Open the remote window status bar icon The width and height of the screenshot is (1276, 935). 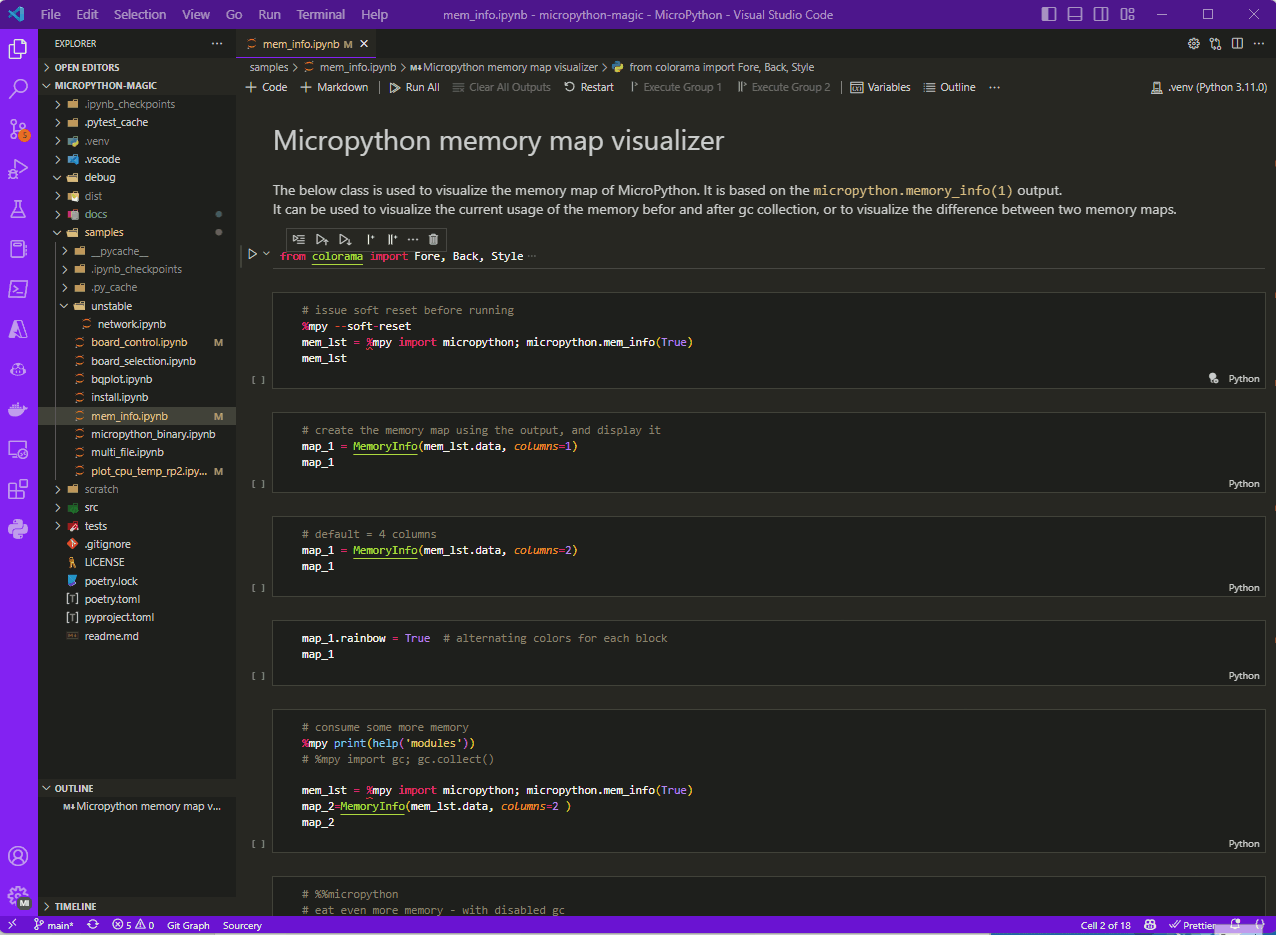(x=12, y=925)
